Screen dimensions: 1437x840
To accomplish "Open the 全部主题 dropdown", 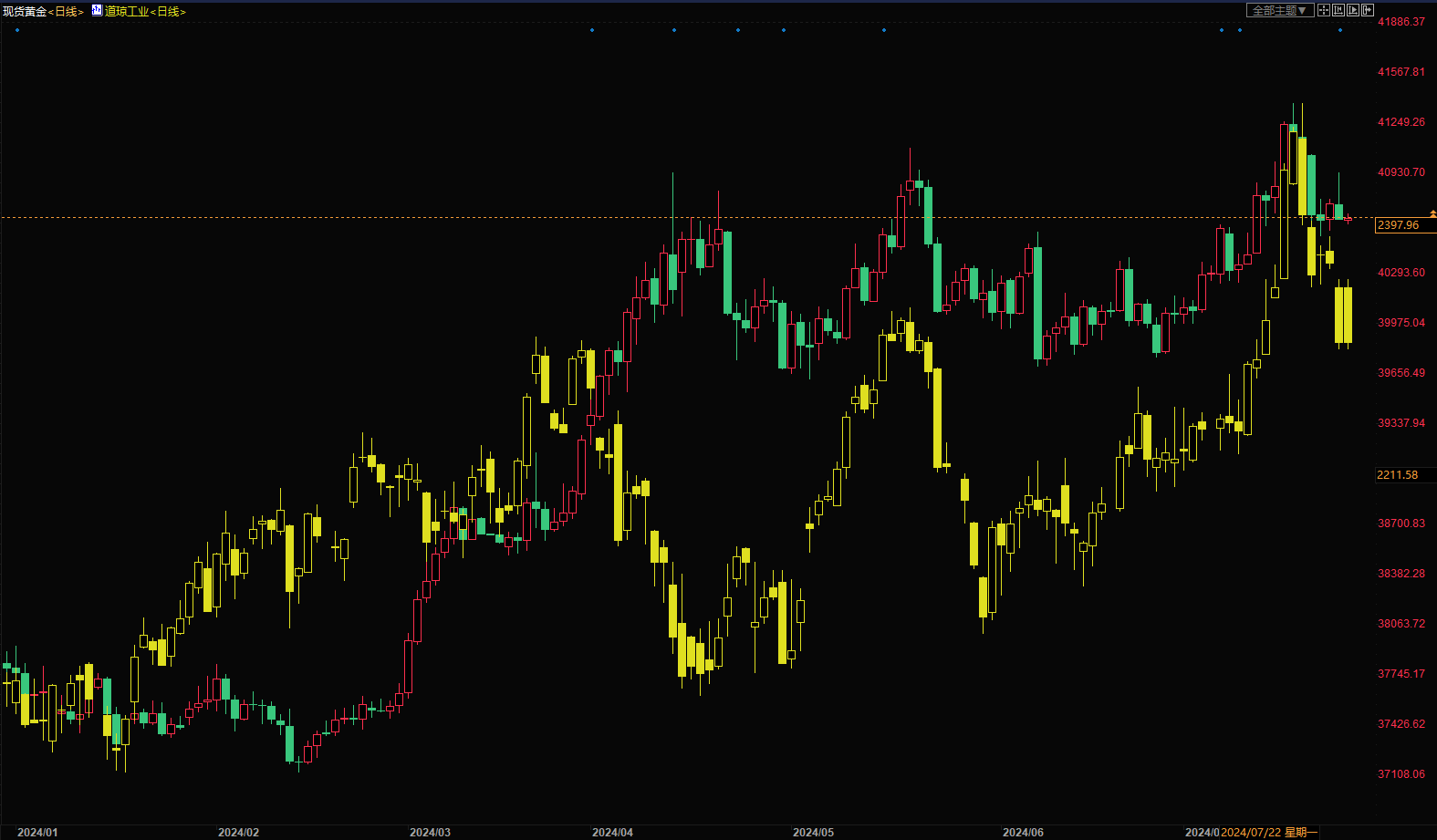I will point(1279,10).
